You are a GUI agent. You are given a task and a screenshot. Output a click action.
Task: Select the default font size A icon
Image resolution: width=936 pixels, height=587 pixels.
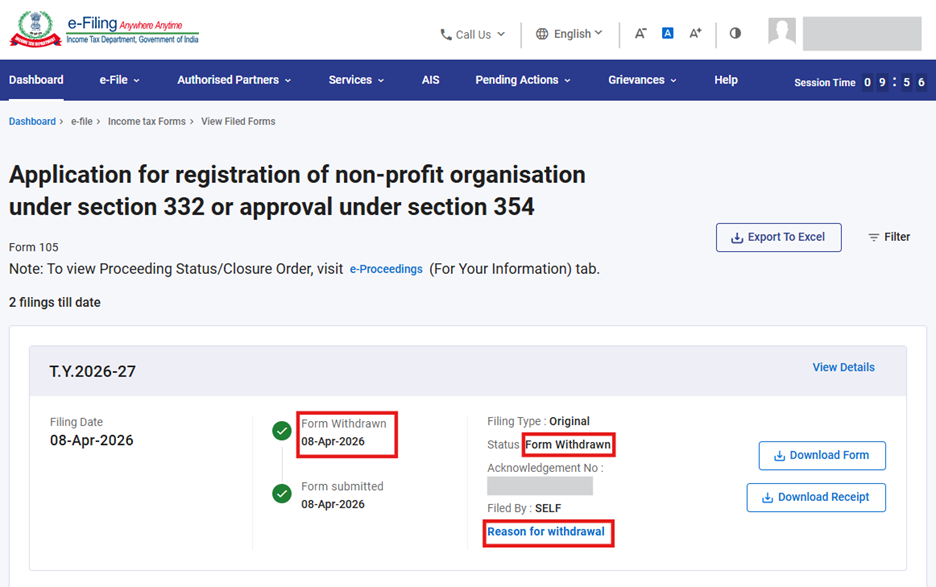[x=667, y=33]
